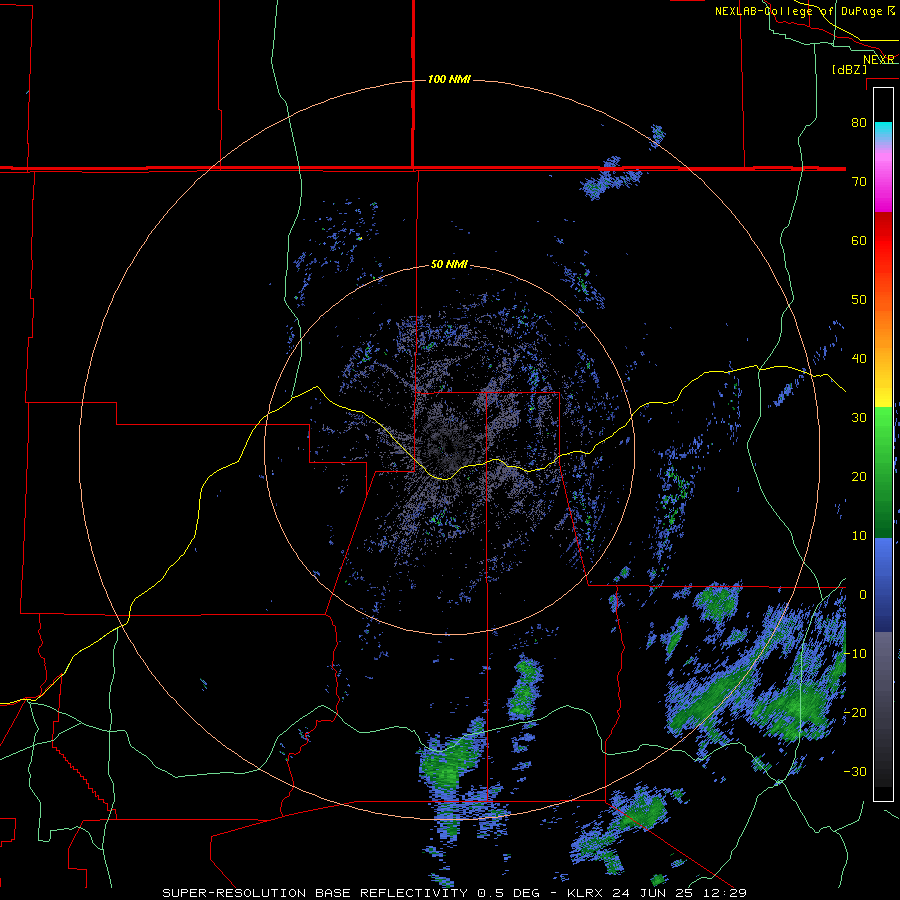The image size is (900, 900).
Task: Click the -20 value on dBZ scale
Action: tap(855, 713)
